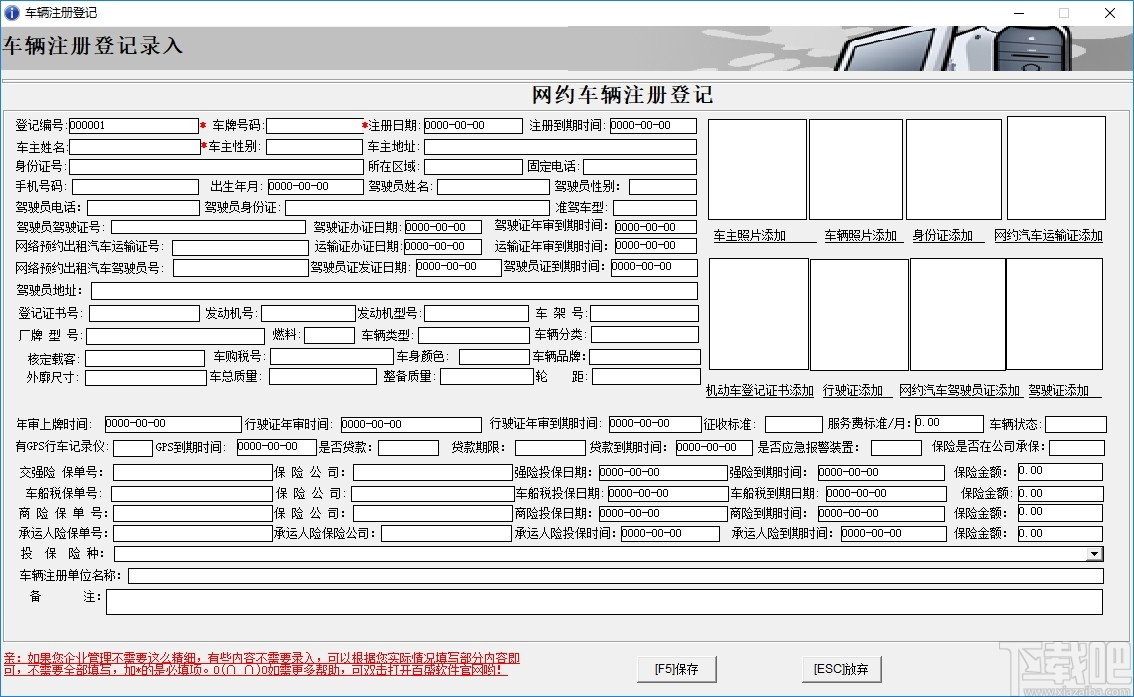Click the 驾驶员姓名 input field
1134x697 pixels.
coord(493,187)
